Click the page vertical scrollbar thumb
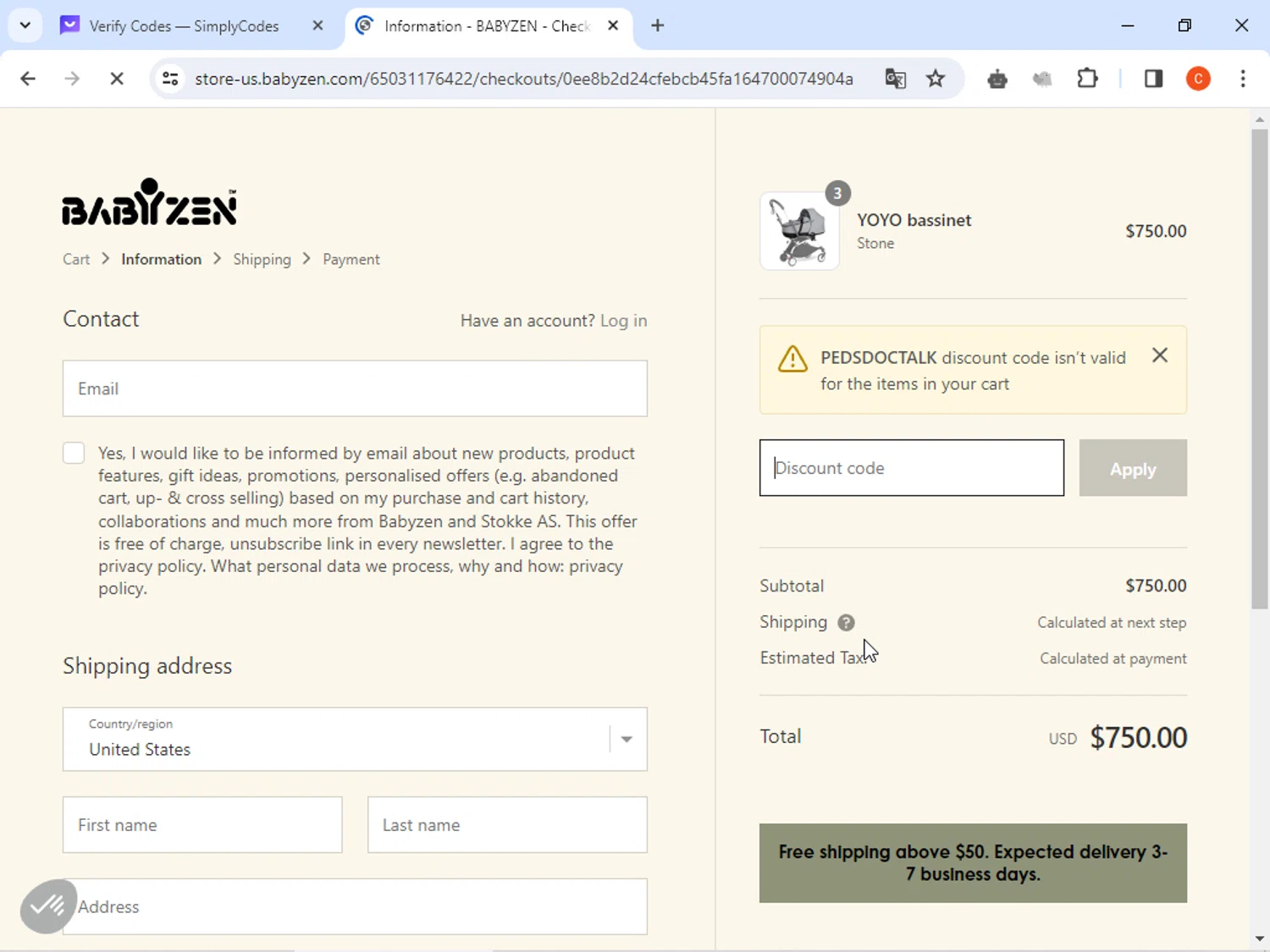The height and width of the screenshot is (952, 1270). tap(1260, 368)
